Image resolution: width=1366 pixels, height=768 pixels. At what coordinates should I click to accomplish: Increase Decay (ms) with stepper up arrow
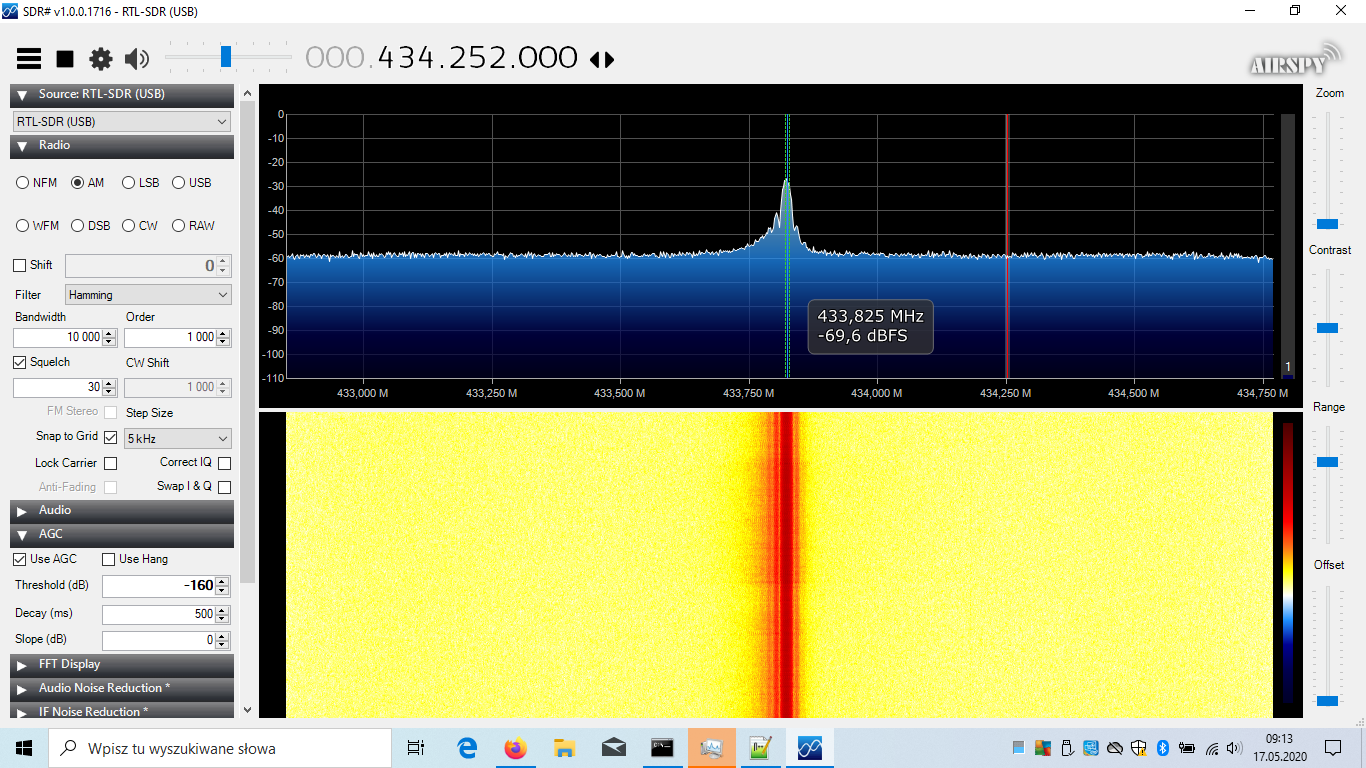tap(224, 610)
